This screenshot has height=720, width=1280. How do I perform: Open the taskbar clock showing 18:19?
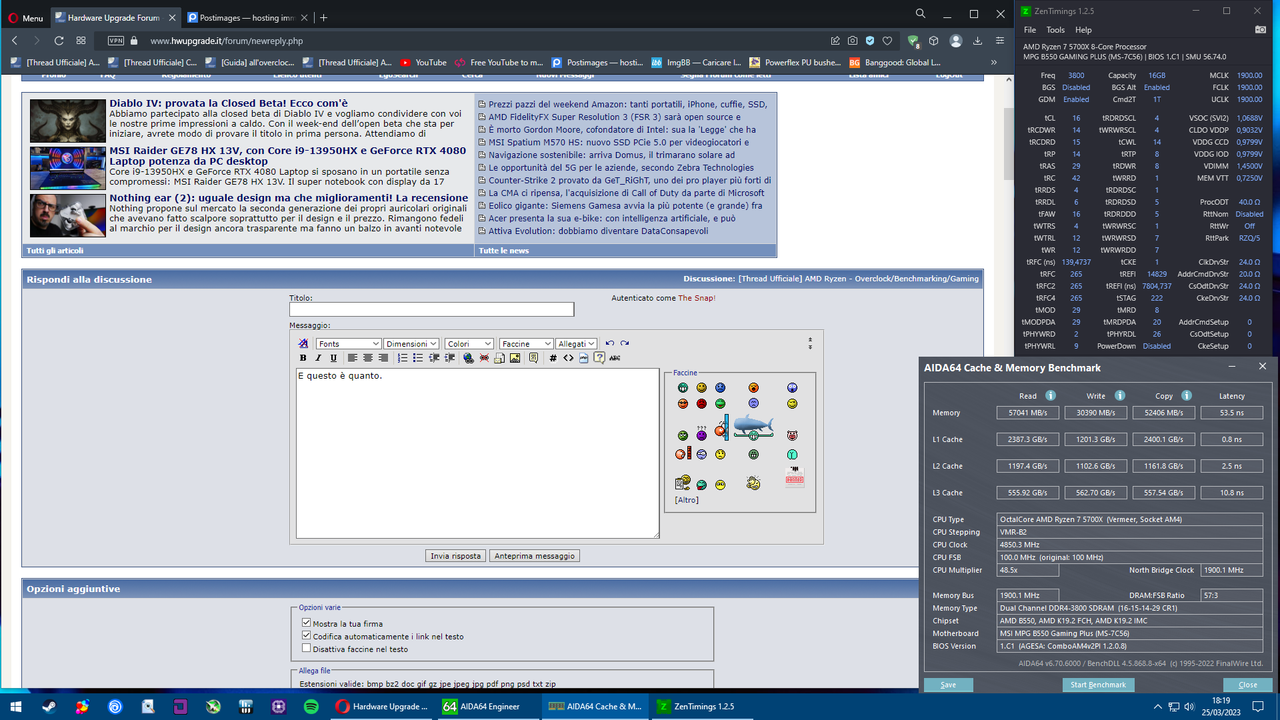1220,706
